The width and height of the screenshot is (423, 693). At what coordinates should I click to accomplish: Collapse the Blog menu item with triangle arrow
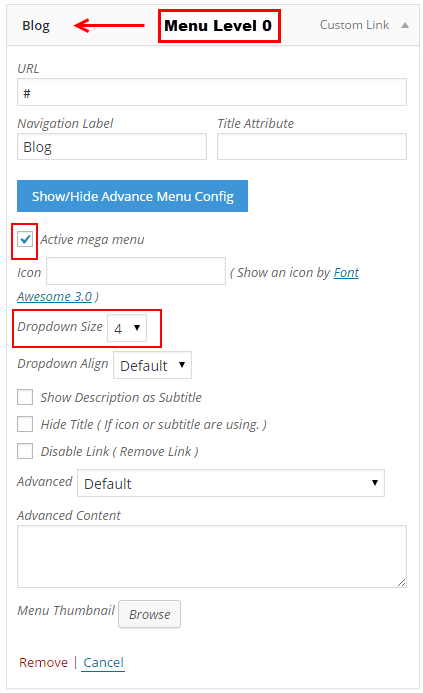[405, 25]
